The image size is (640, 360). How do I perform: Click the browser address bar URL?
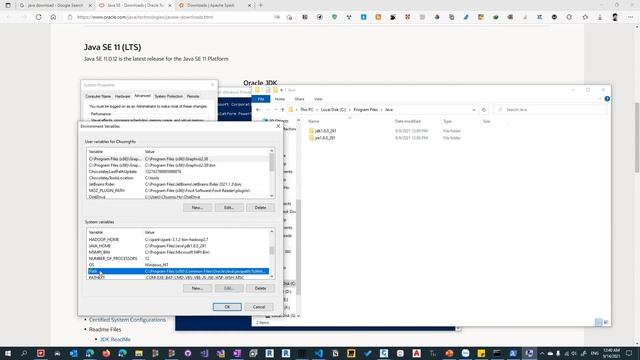(x=145, y=17)
